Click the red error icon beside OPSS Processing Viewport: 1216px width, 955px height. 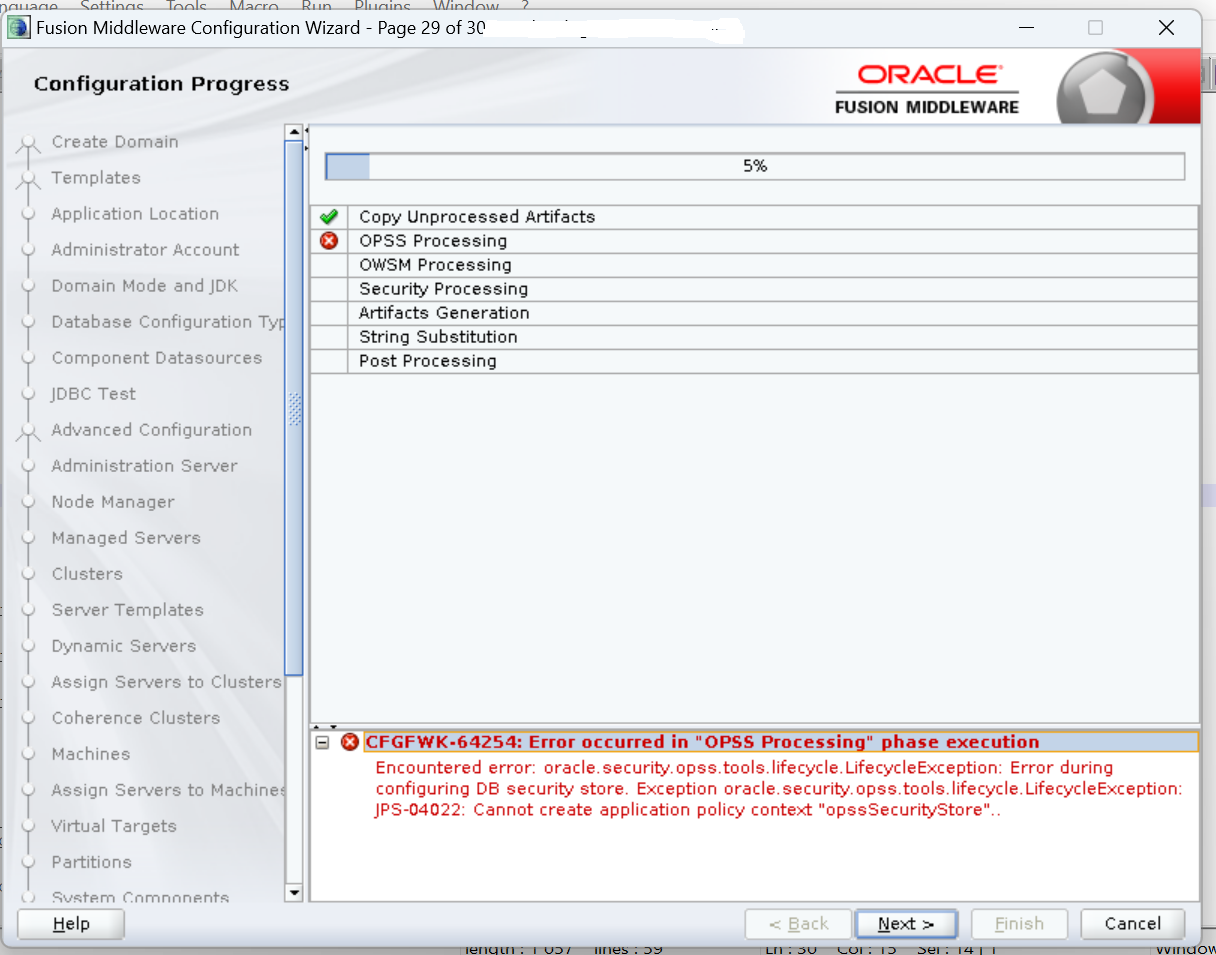click(x=329, y=240)
